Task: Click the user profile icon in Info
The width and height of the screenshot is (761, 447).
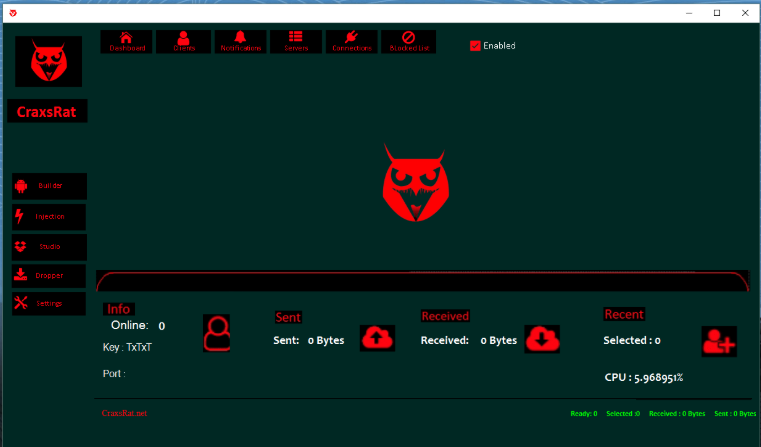Action: click(216, 333)
